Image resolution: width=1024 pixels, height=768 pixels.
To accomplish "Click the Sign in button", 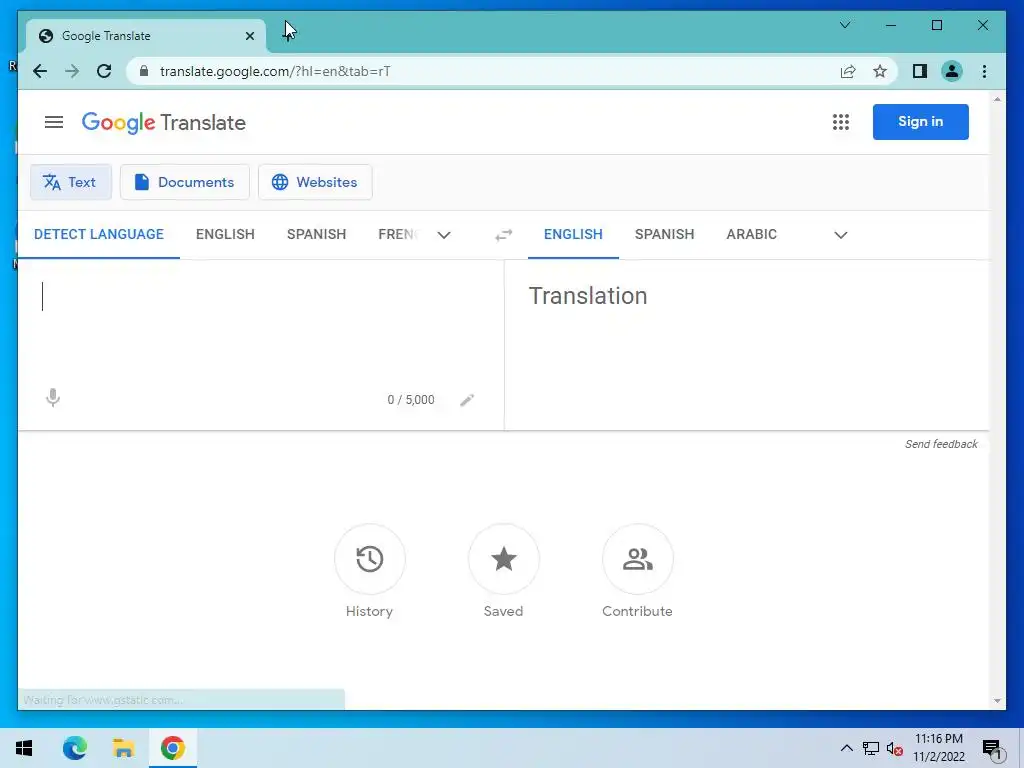I will point(920,121).
